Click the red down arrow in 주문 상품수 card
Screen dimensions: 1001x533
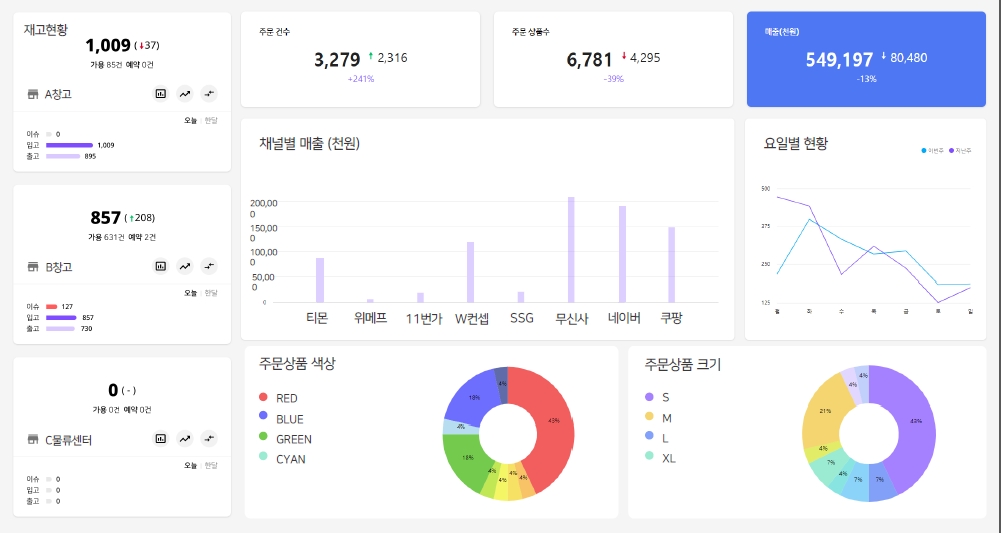pos(624,56)
